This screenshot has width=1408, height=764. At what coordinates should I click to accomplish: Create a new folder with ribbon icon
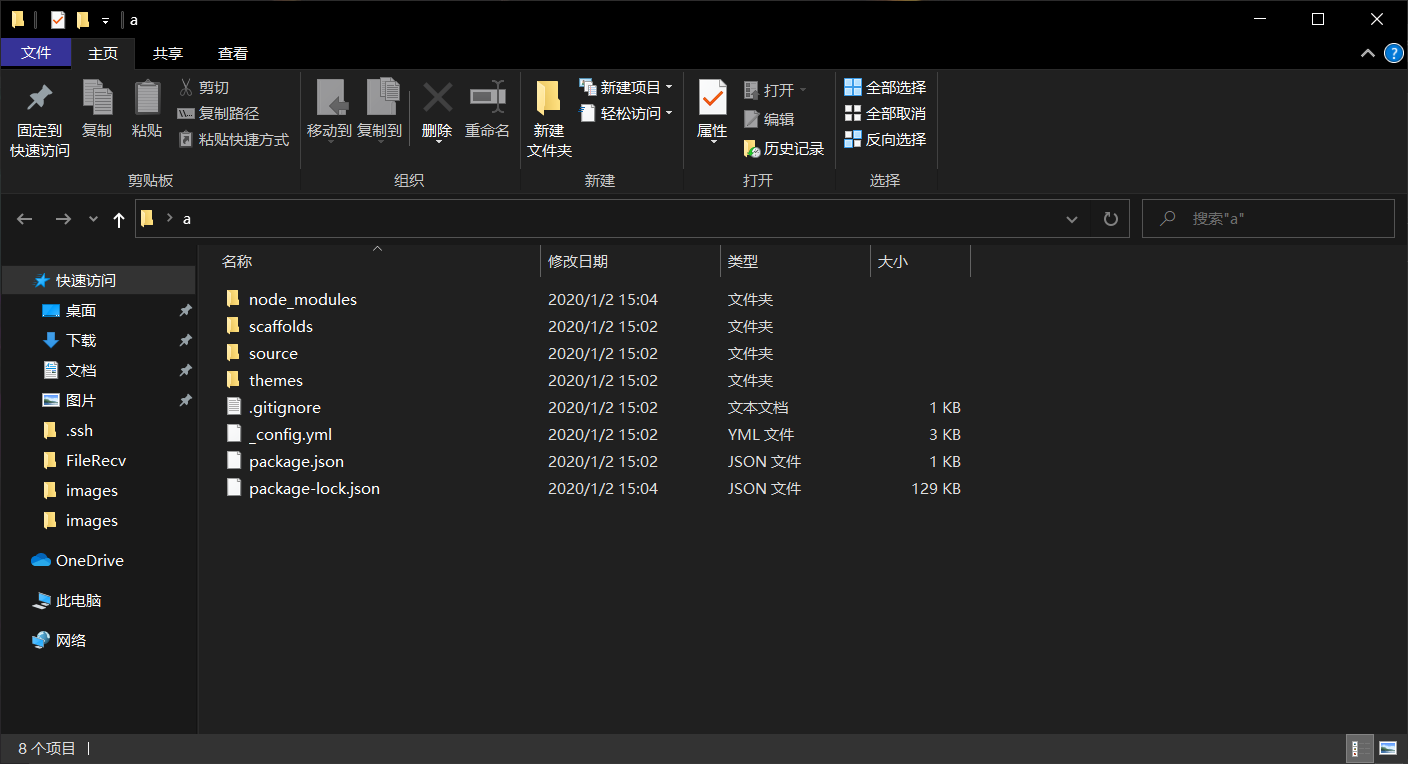[548, 98]
